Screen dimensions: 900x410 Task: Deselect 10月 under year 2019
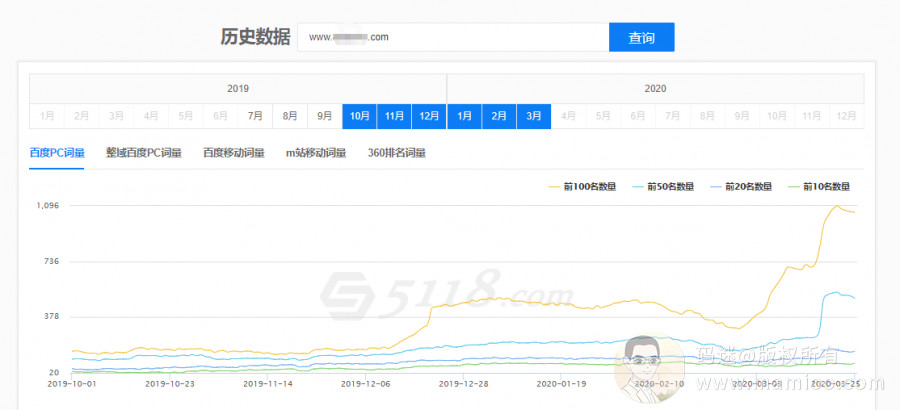point(359,116)
